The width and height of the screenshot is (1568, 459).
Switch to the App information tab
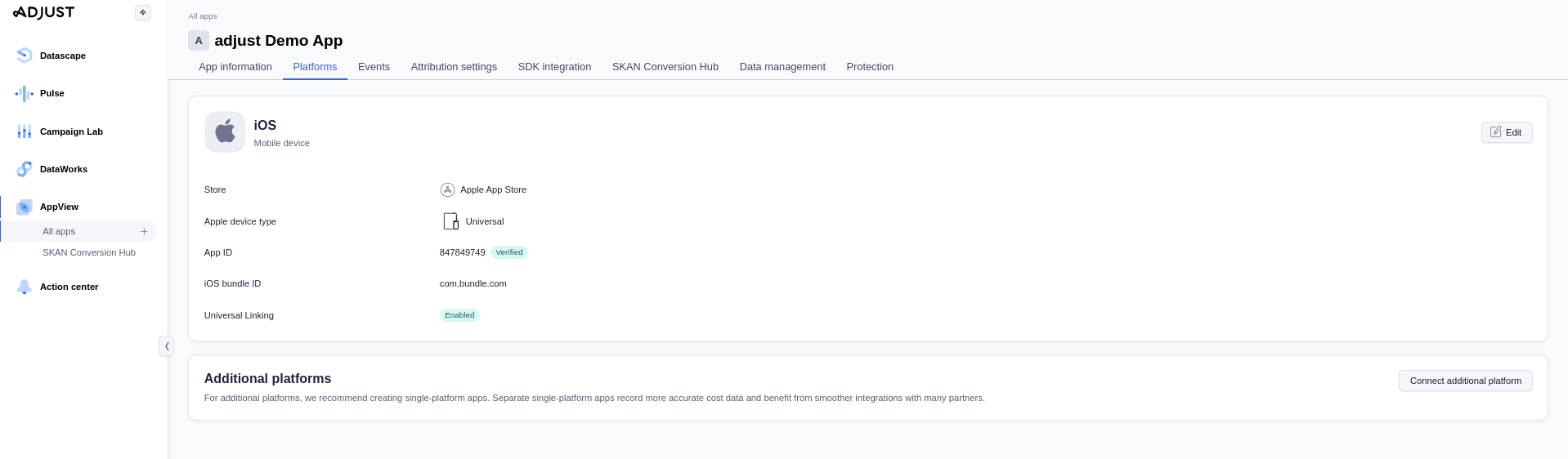pos(235,67)
